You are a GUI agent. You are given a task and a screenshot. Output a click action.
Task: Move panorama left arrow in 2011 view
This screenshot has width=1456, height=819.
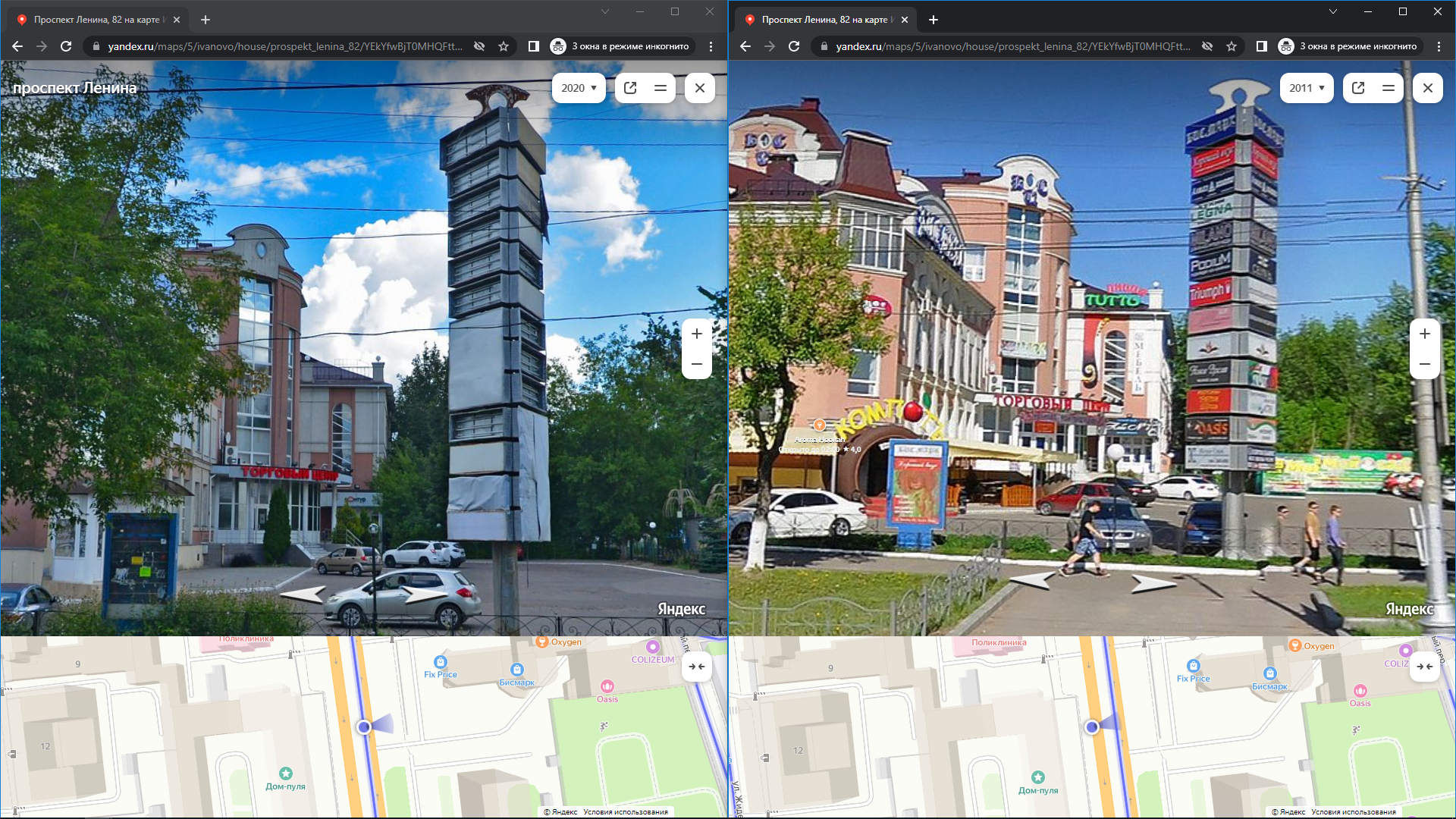pyautogui.click(x=1033, y=580)
